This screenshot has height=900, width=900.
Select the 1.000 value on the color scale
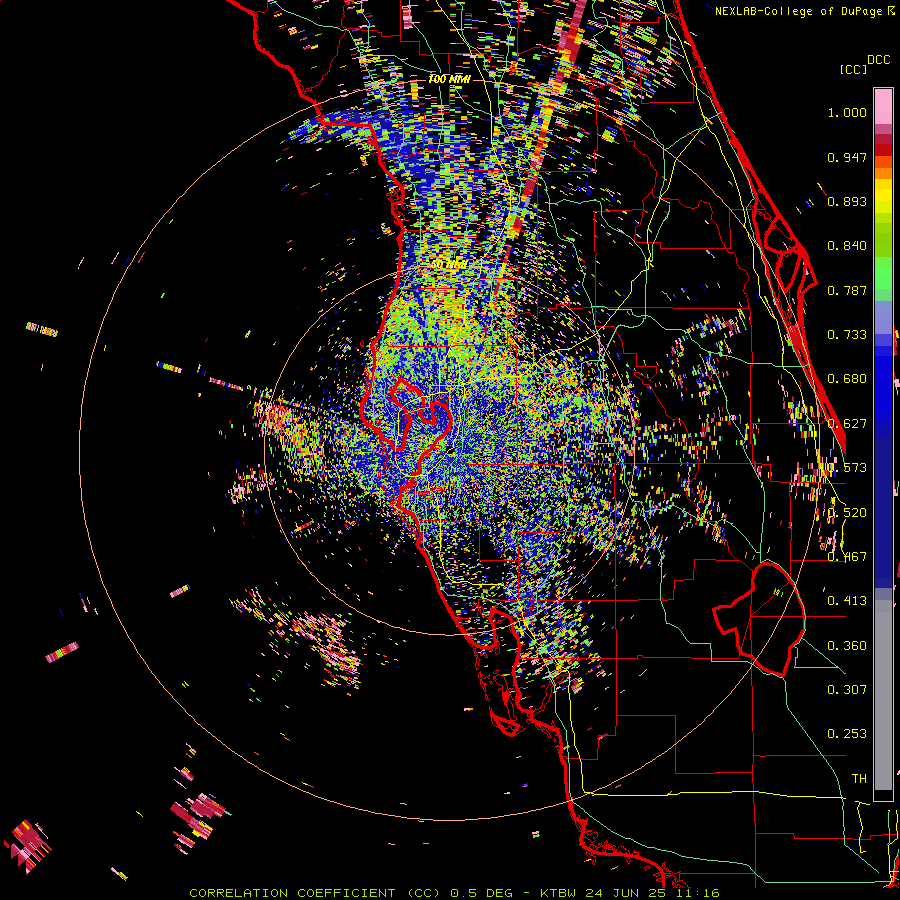[x=847, y=112]
